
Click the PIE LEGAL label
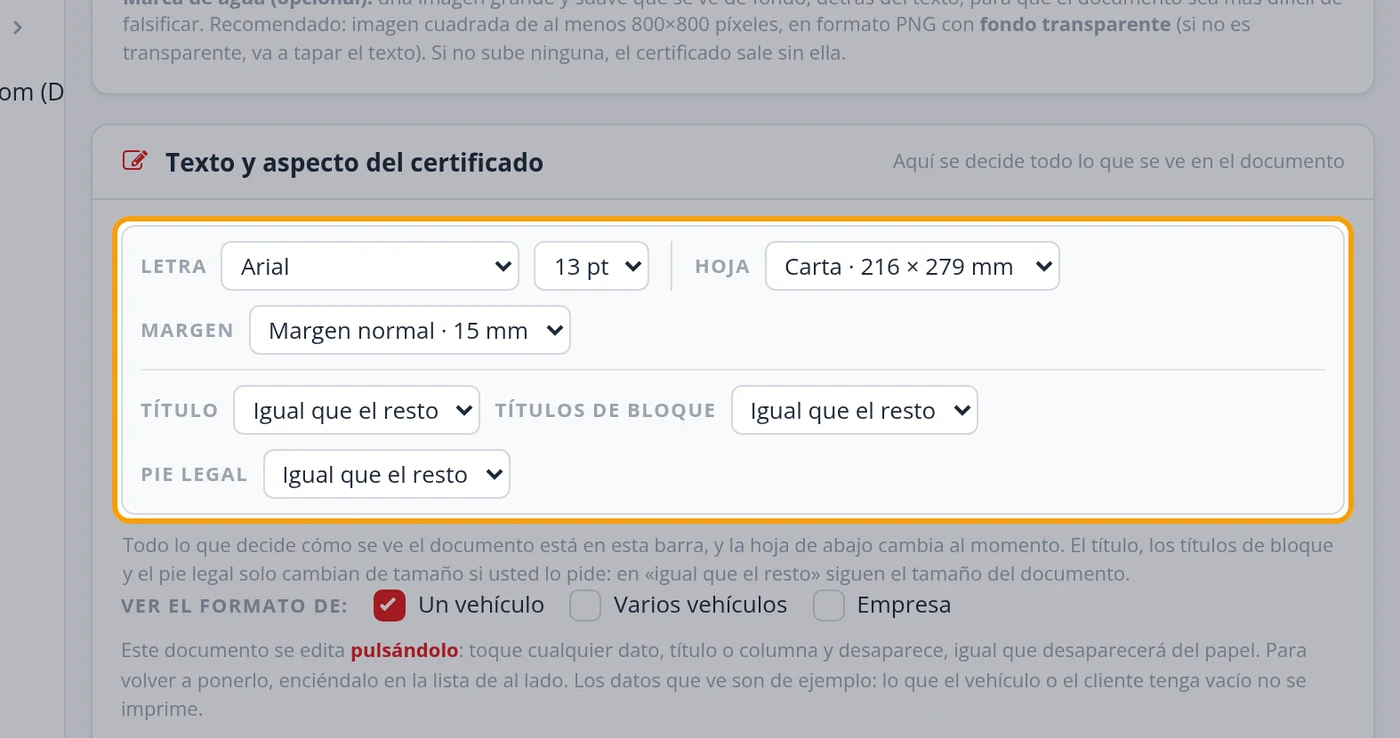tap(194, 475)
